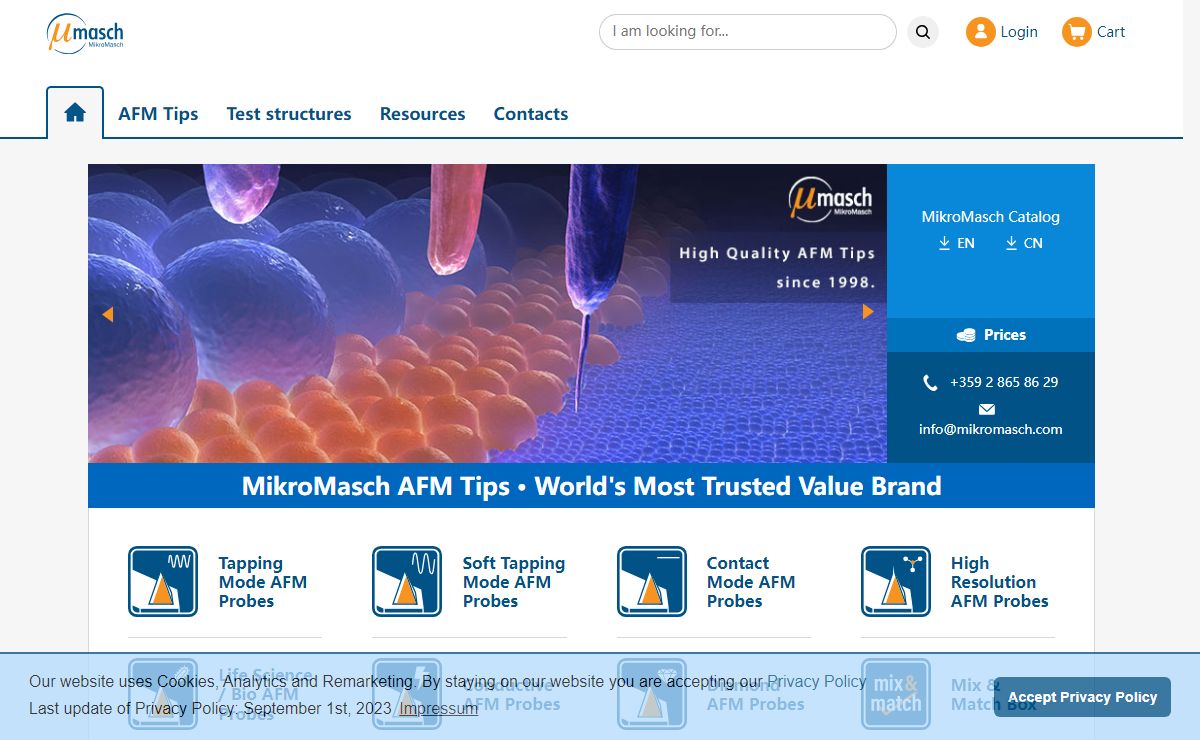
Task: Open the Resources menu
Action: (x=422, y=114)
